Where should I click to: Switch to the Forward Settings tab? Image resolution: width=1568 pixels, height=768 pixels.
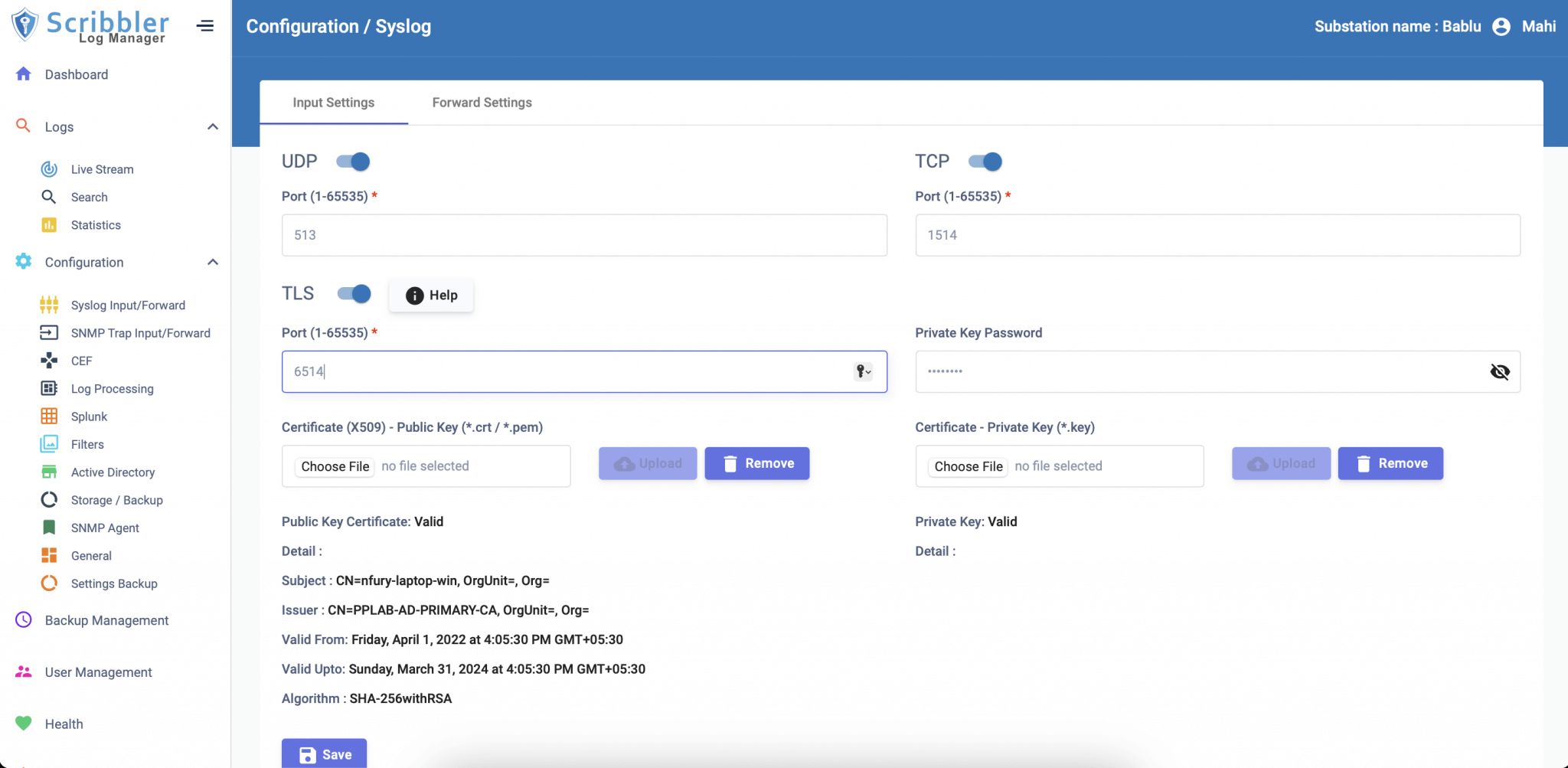pyautogui.click(x=481, y=102)
